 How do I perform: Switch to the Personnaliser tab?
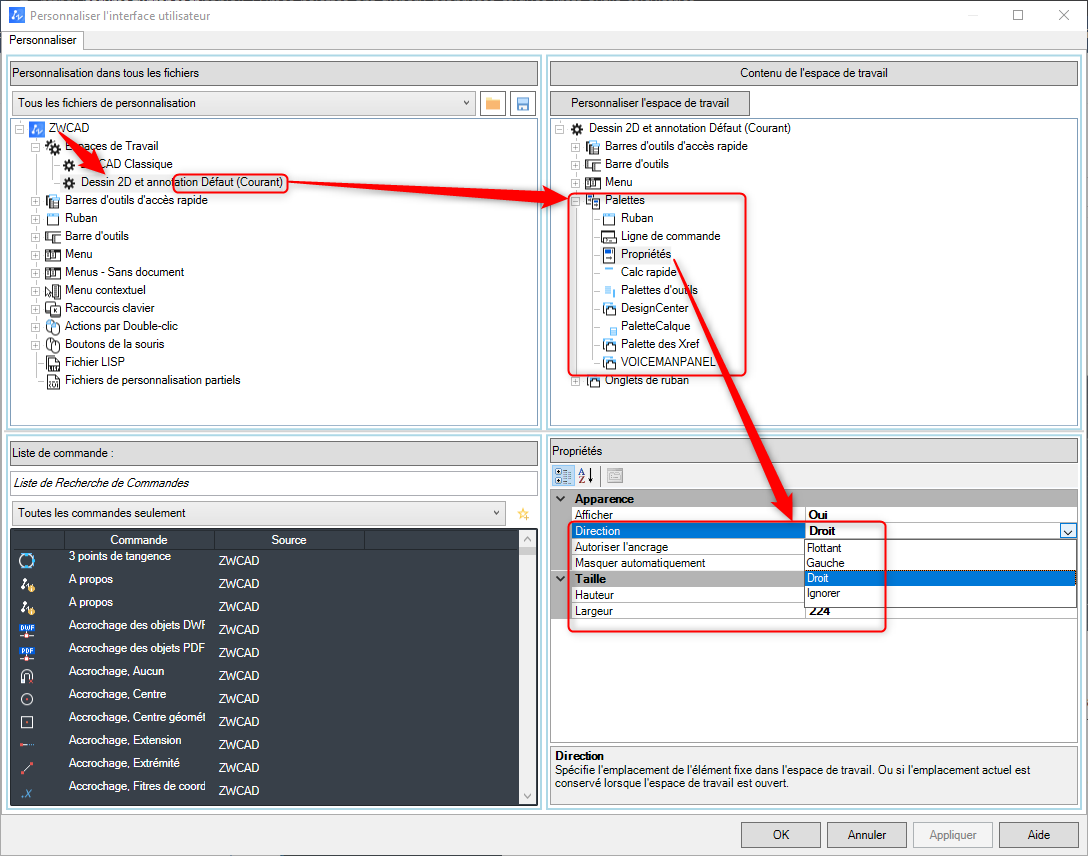click(43, 40)
